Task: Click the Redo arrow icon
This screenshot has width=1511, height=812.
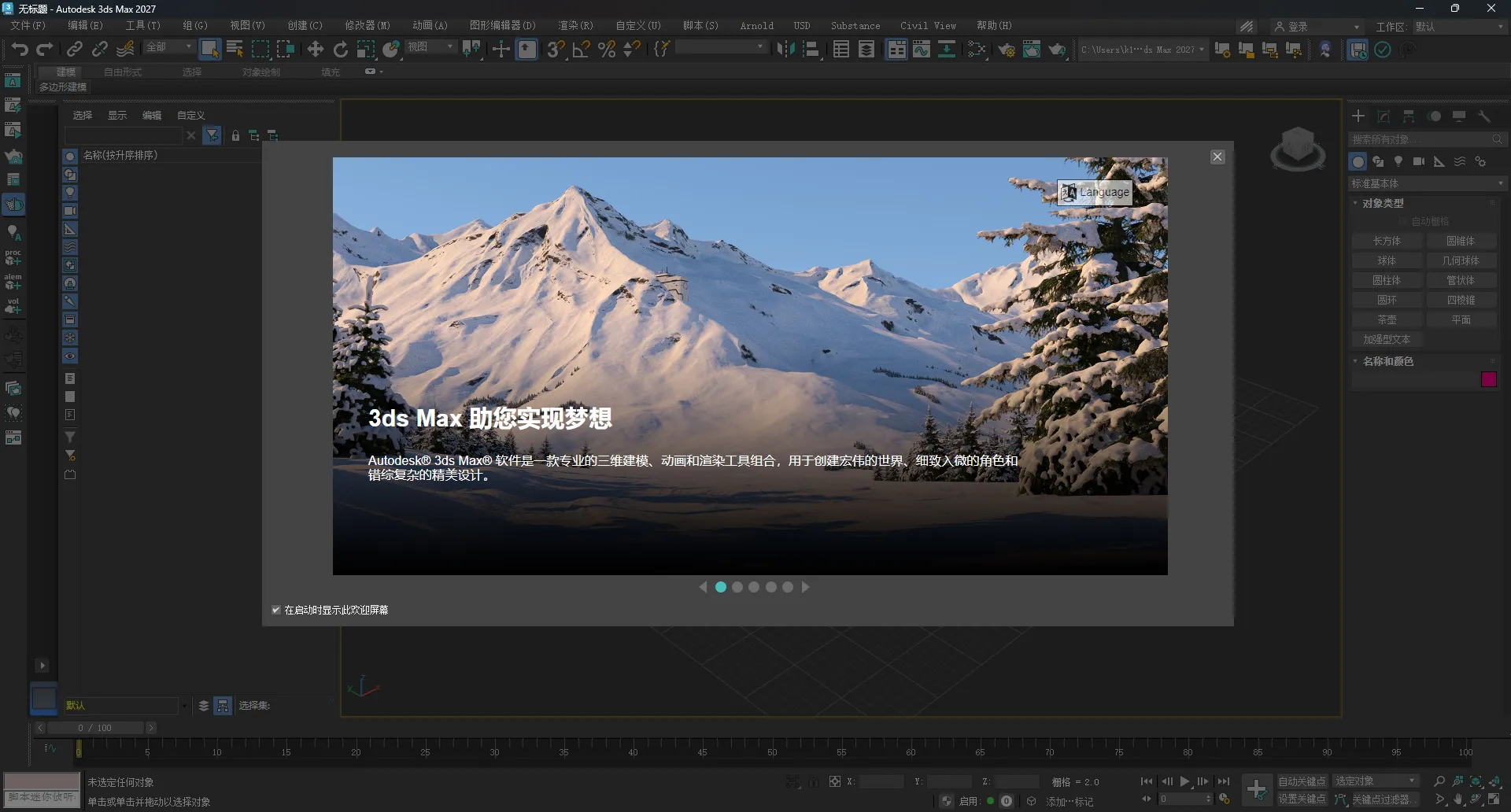Action: [45, 50]
